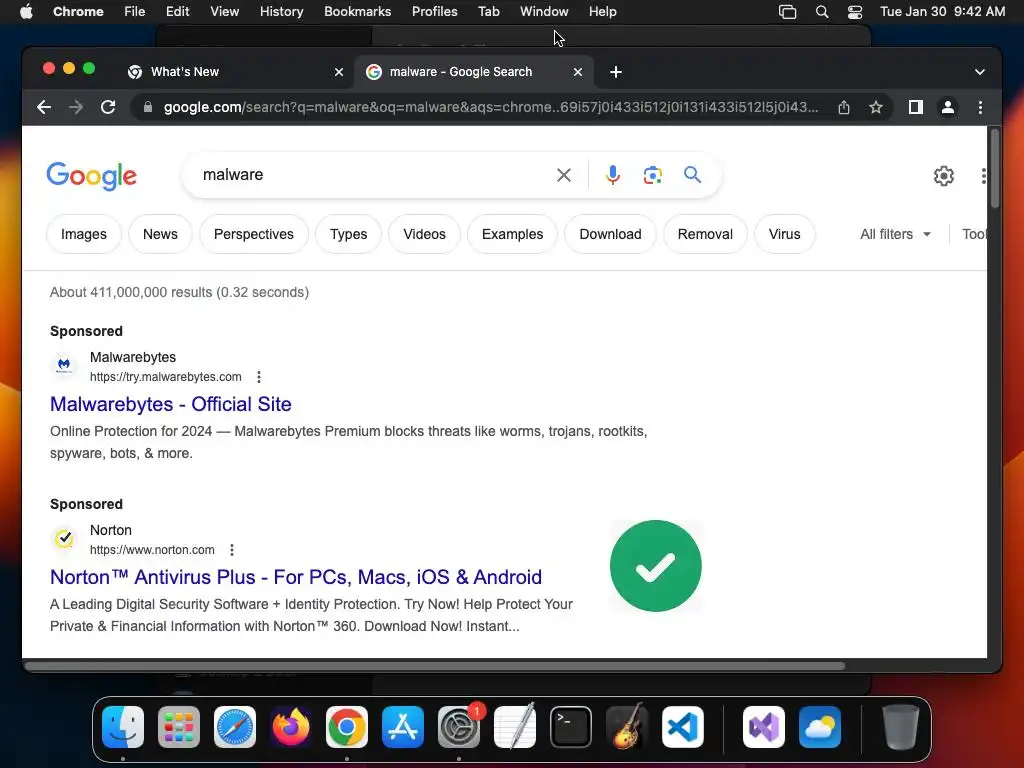Click the date and time in menu bar
This screenshot has width=1024, height=768.
click(942, 12)
